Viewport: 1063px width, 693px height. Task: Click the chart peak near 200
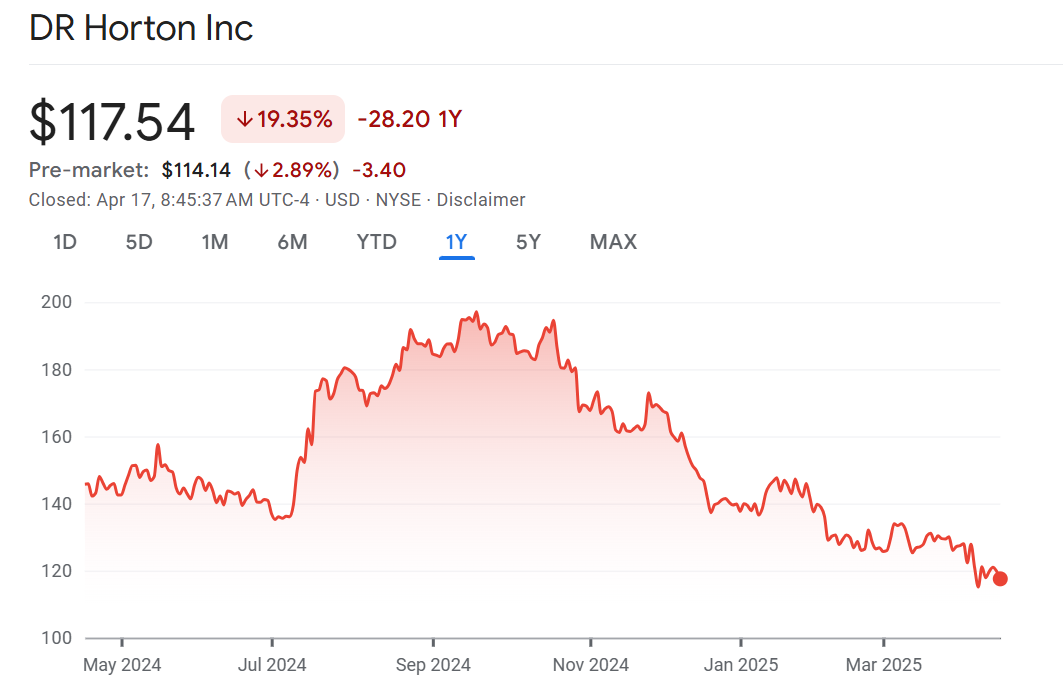click(x=476, y=313)
